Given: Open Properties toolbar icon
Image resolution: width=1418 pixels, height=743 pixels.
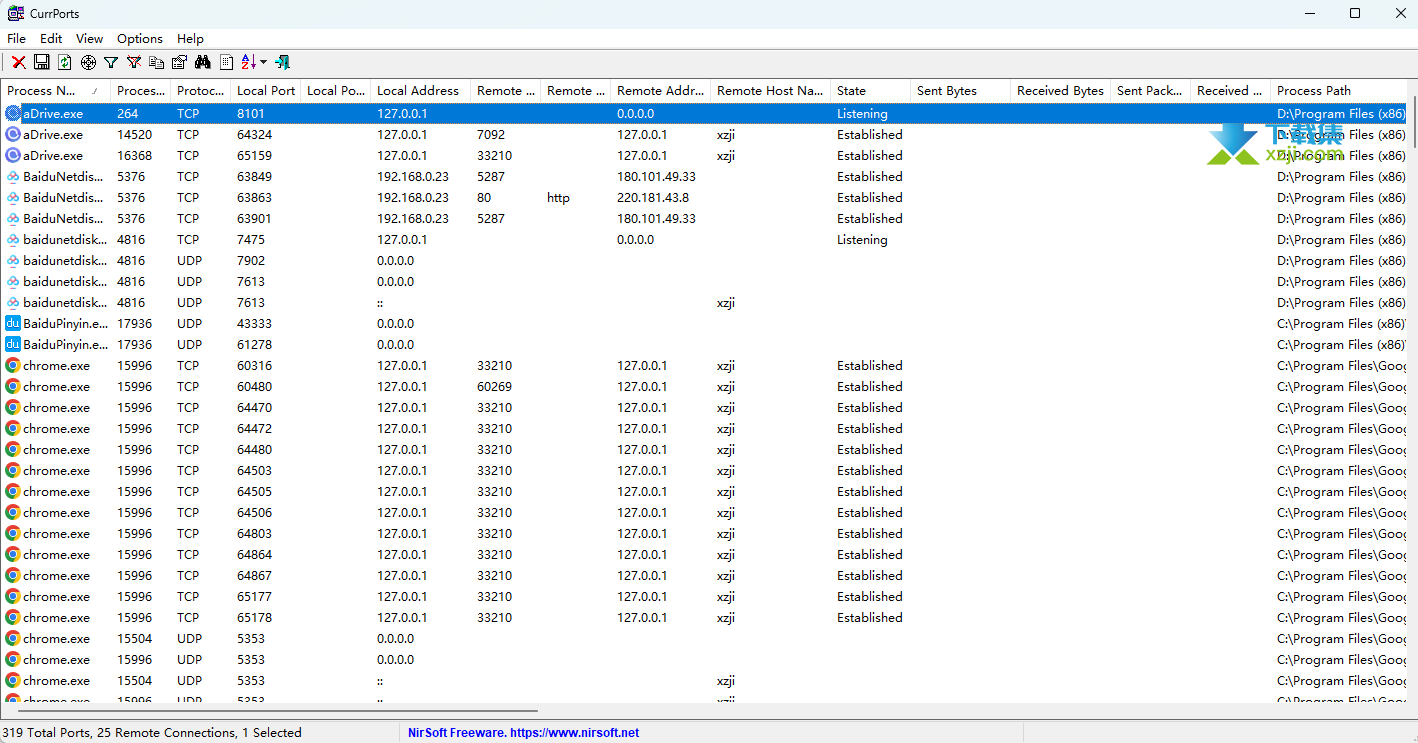Looking at the screenshot, I should (x=180, y=62).
